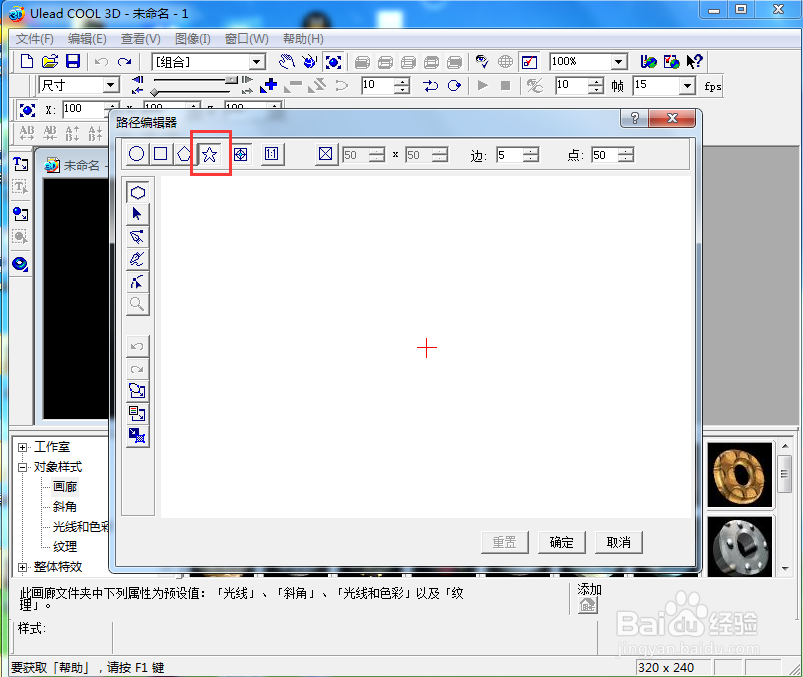This screenshot has width=803, height=677.
Task: Click the ping-pong circular arrow icon
Action: click(x=454, y=86)
